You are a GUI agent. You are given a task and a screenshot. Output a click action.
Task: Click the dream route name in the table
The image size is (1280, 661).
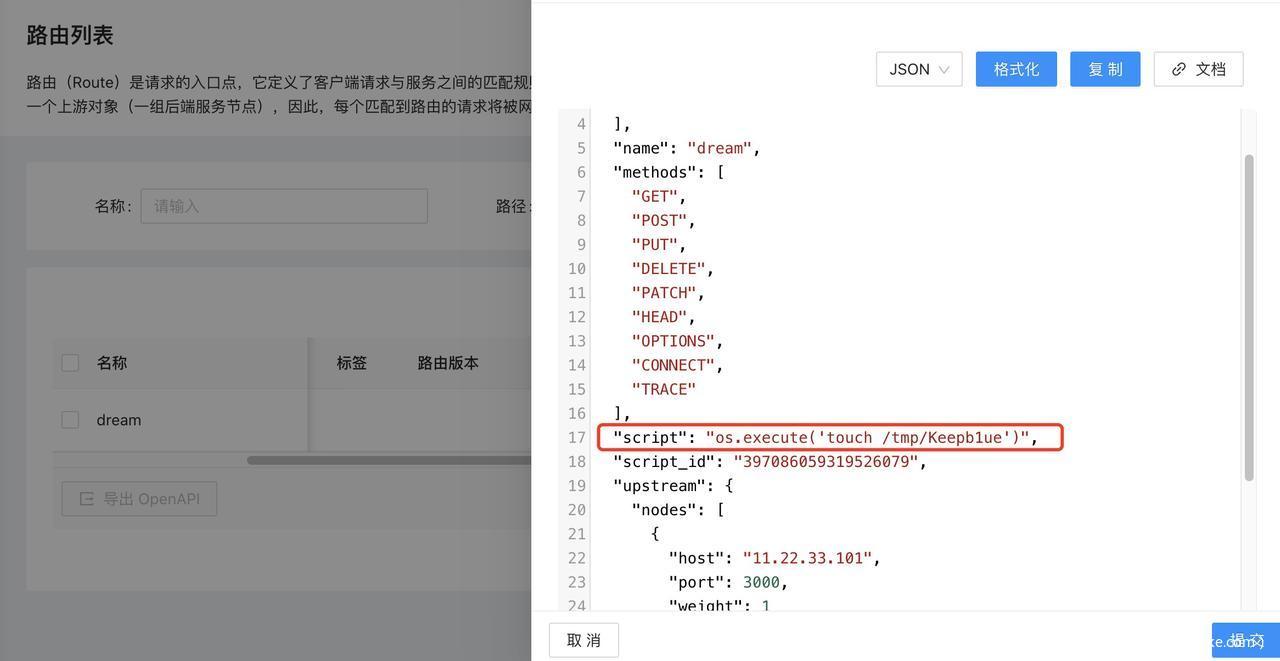118,420
